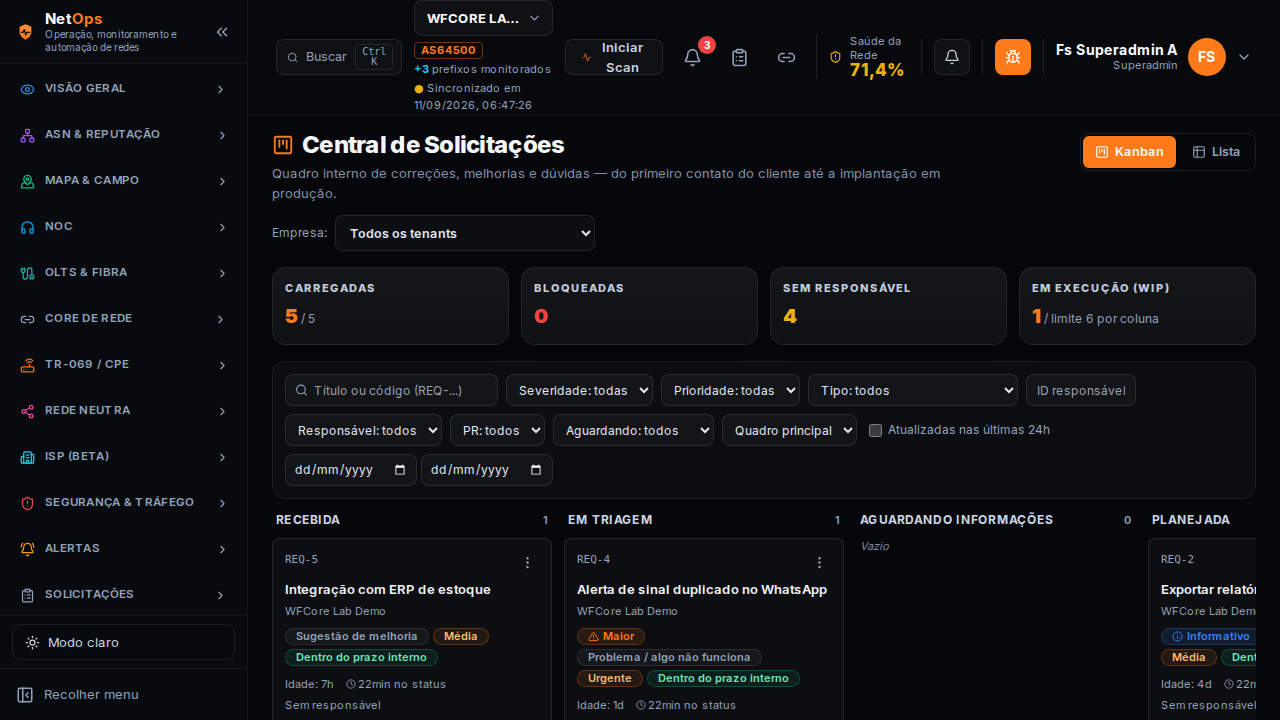Open notifications bell with badge 3
This screenshot has height=720, width=1280.
[692, 57]
